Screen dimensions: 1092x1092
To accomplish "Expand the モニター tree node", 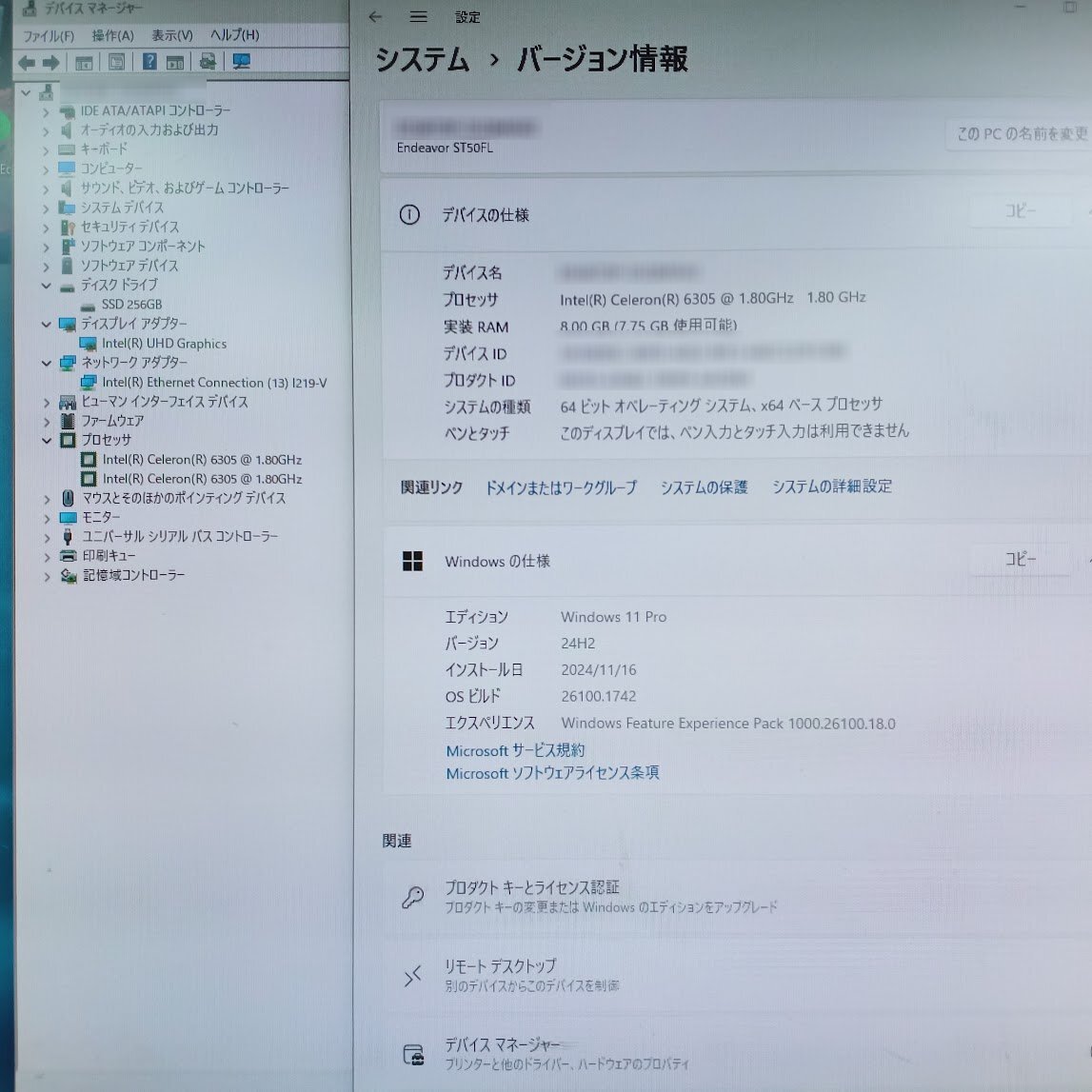I will [x=46, y=517].
